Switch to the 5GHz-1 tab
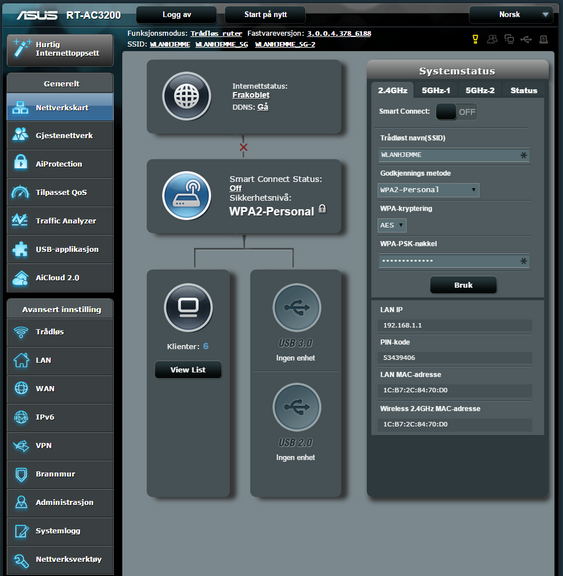Viewport: 563px width, 576px height. click(x=436, y=90)
